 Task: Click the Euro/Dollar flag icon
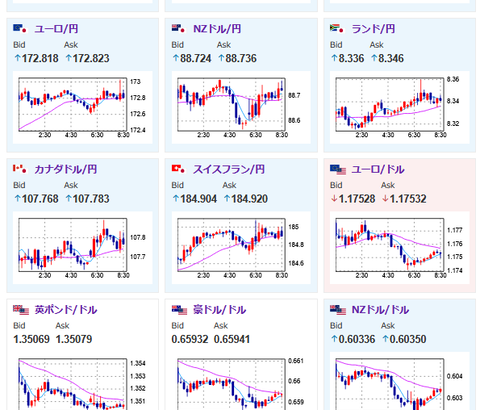(x=338, y=170)
